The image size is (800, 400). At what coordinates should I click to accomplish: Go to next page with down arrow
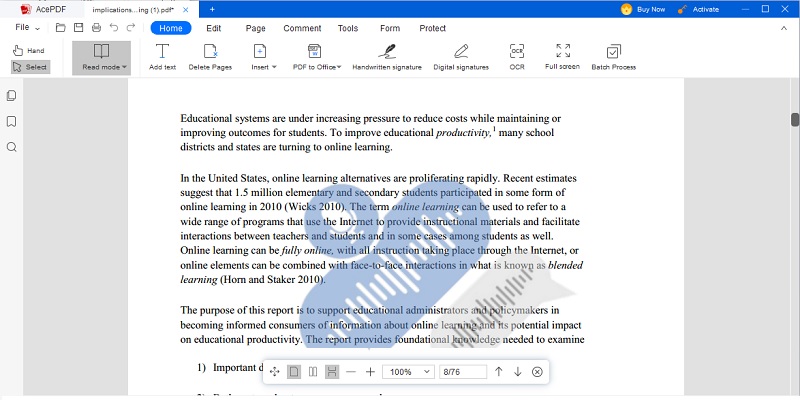[x=517, y=372]
